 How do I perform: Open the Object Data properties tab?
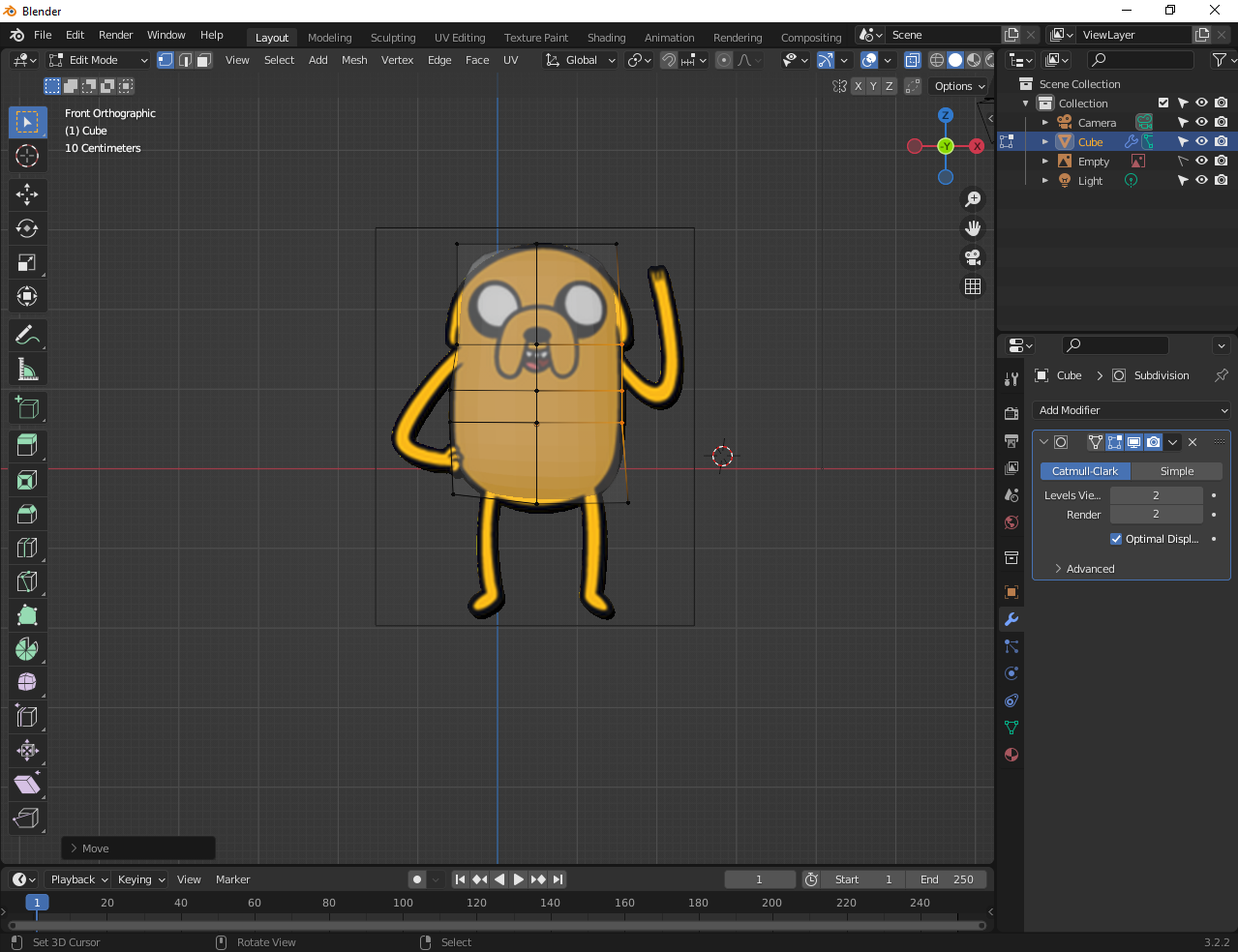pos(1012,728)
